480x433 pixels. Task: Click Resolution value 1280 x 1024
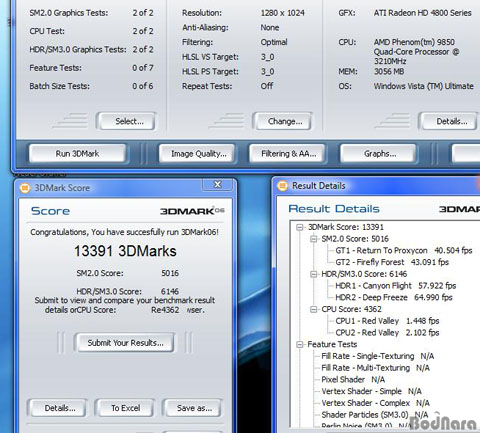(282, 13)
